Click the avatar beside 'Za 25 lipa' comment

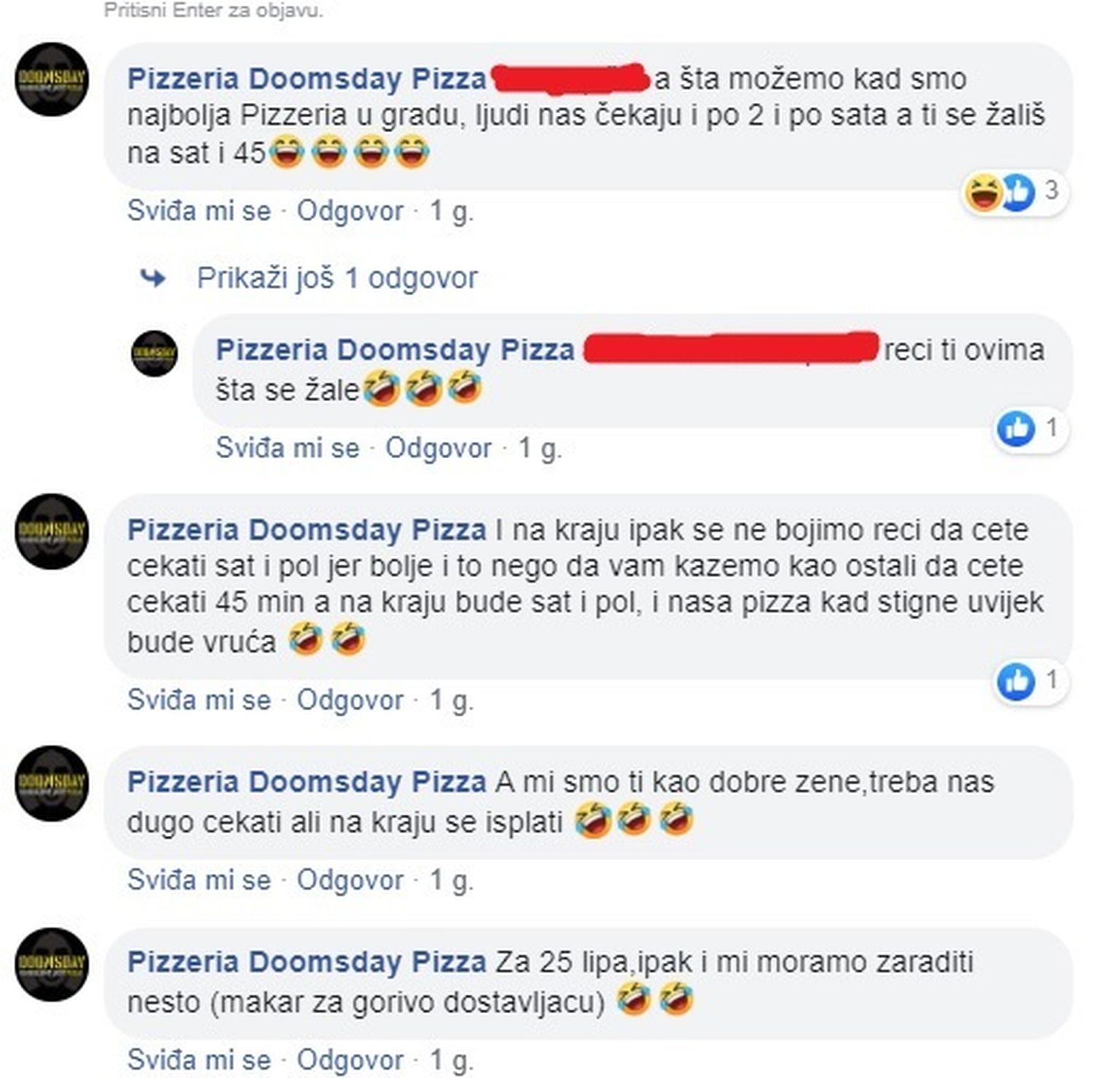pos(52,964)
